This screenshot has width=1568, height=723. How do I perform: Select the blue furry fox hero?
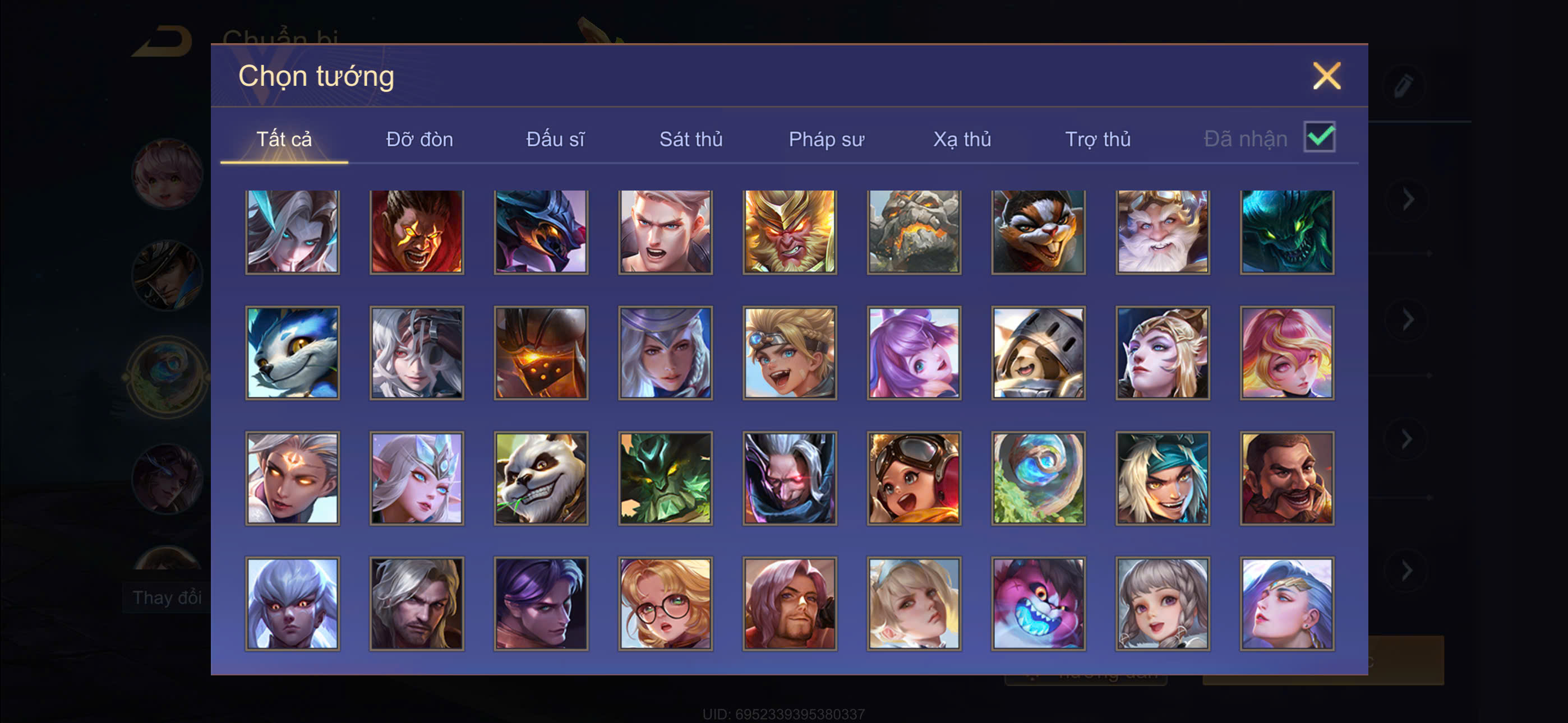[x=292, y=353]
